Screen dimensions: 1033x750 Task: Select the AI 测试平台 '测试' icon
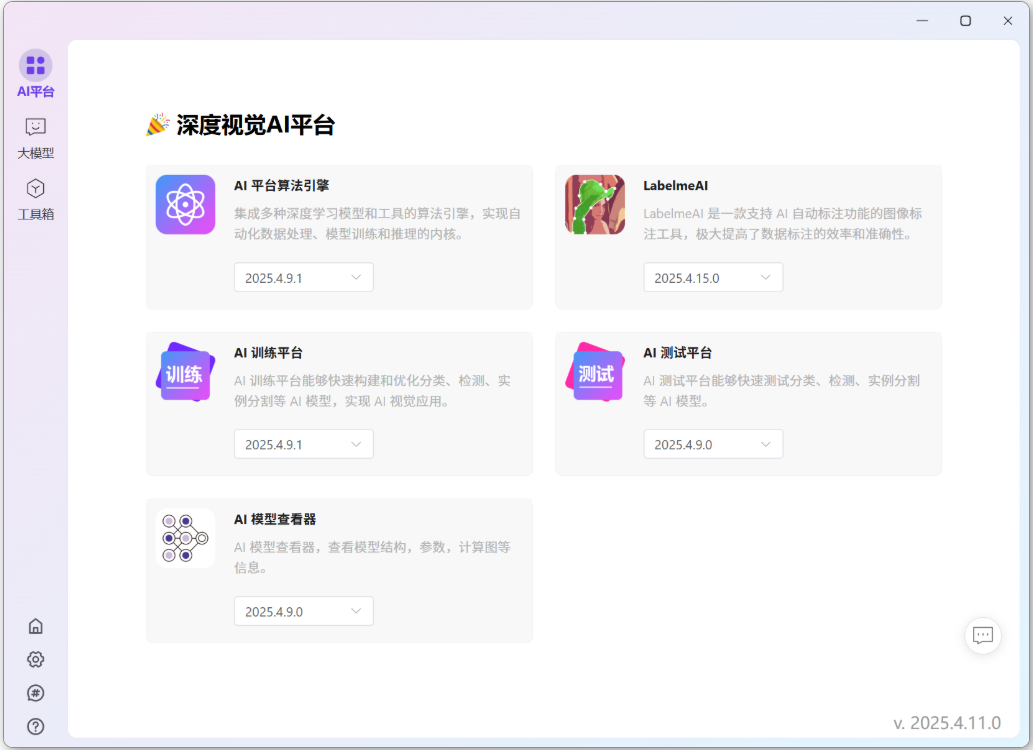594,371
